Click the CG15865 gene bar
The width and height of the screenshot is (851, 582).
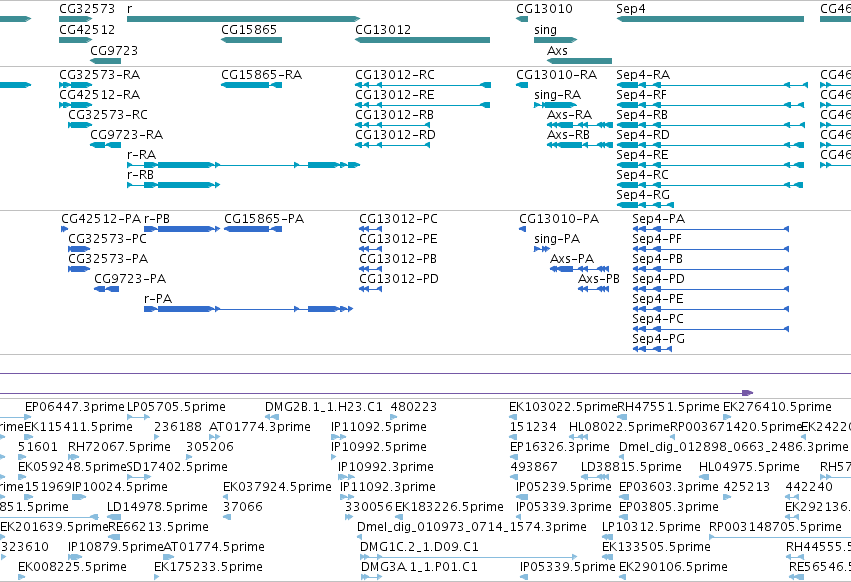click(x=251, y=40)
